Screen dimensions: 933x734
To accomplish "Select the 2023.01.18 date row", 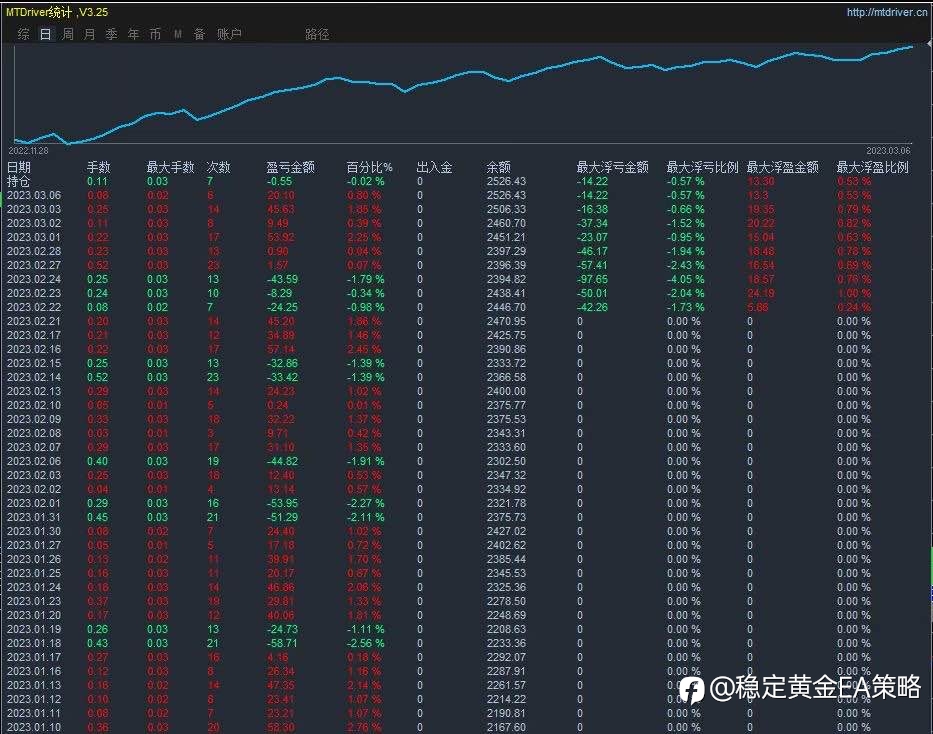I will (x=34, y=643).
